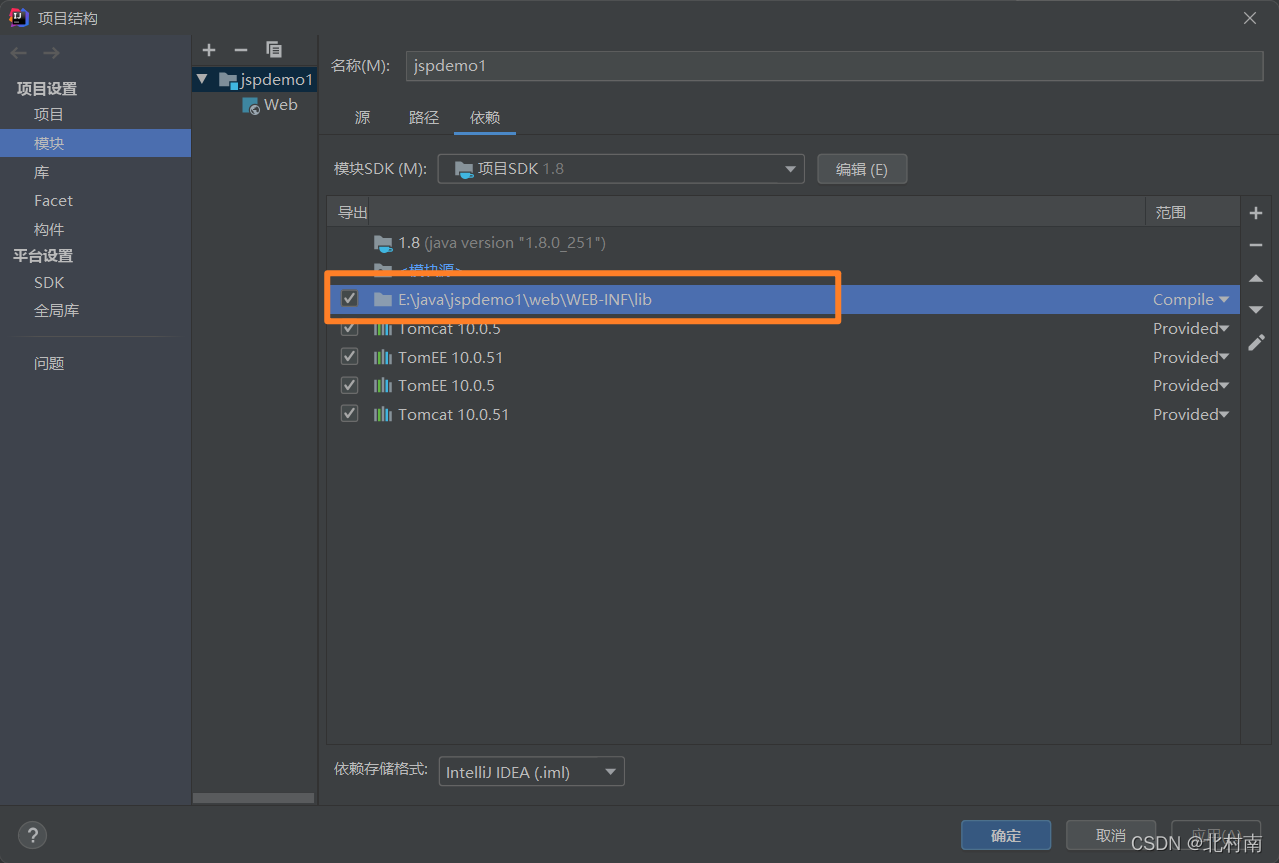
Task: Open 项目 in project settings
Action: coord(49,115)
